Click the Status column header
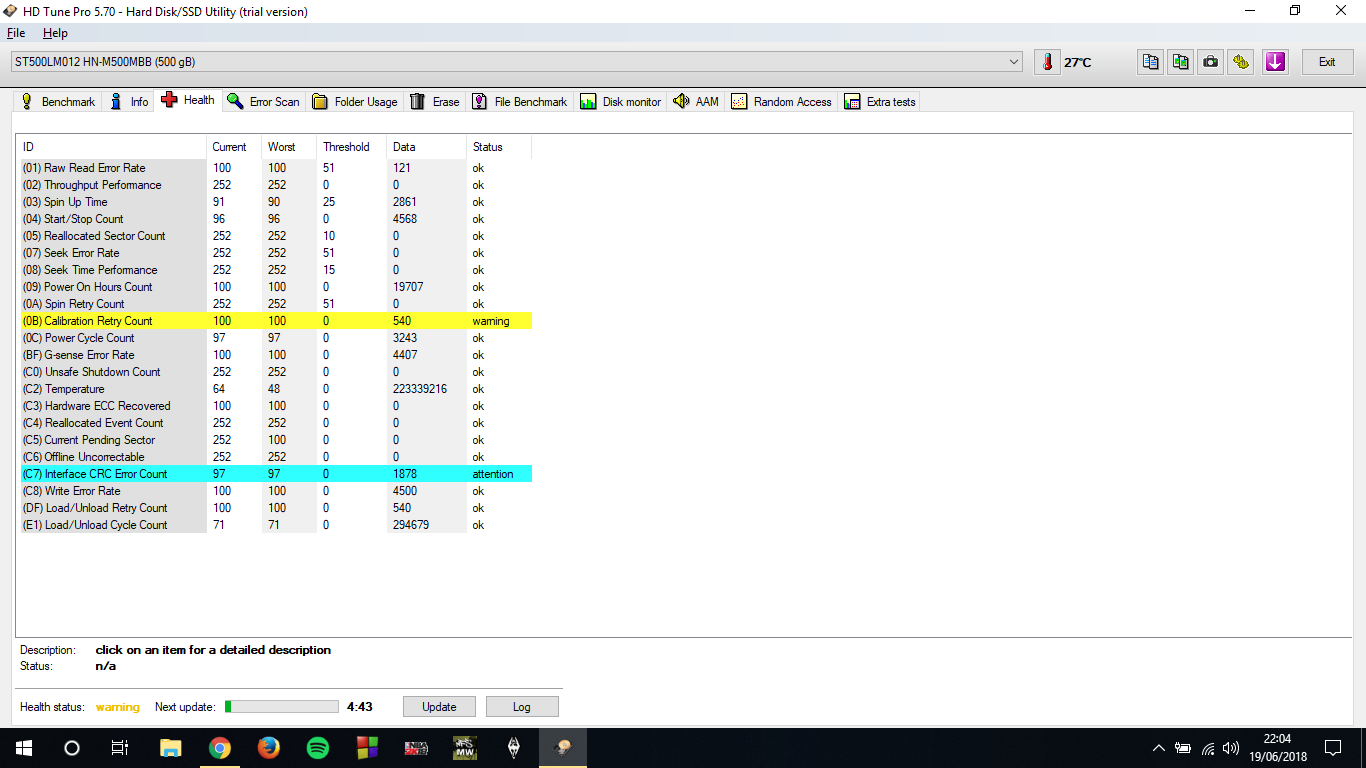This screenshot has height=768, width=1366. [499, 147]
